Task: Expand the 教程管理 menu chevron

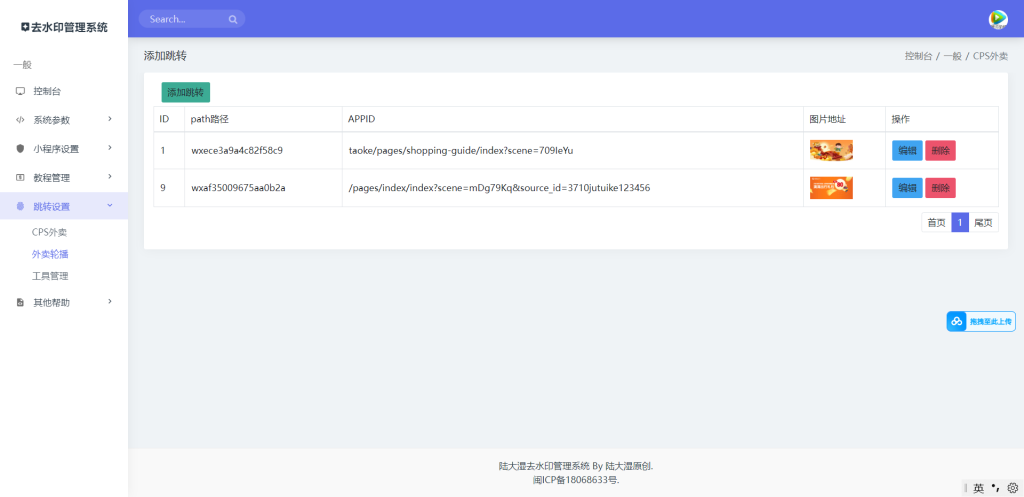Action: pyautogui.click(x=110, y=176)
